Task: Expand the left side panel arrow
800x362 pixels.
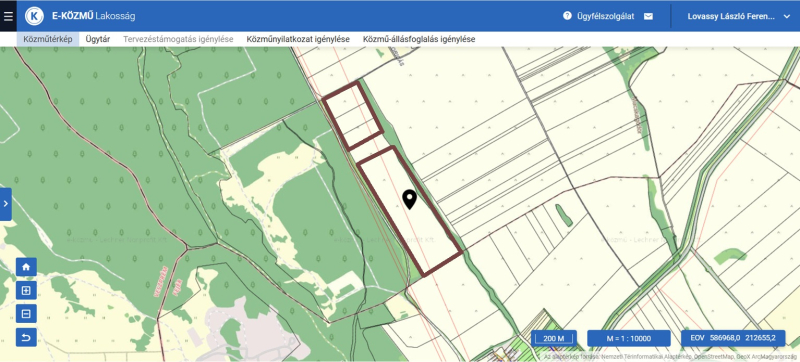Action: click(x=6, y=204)
